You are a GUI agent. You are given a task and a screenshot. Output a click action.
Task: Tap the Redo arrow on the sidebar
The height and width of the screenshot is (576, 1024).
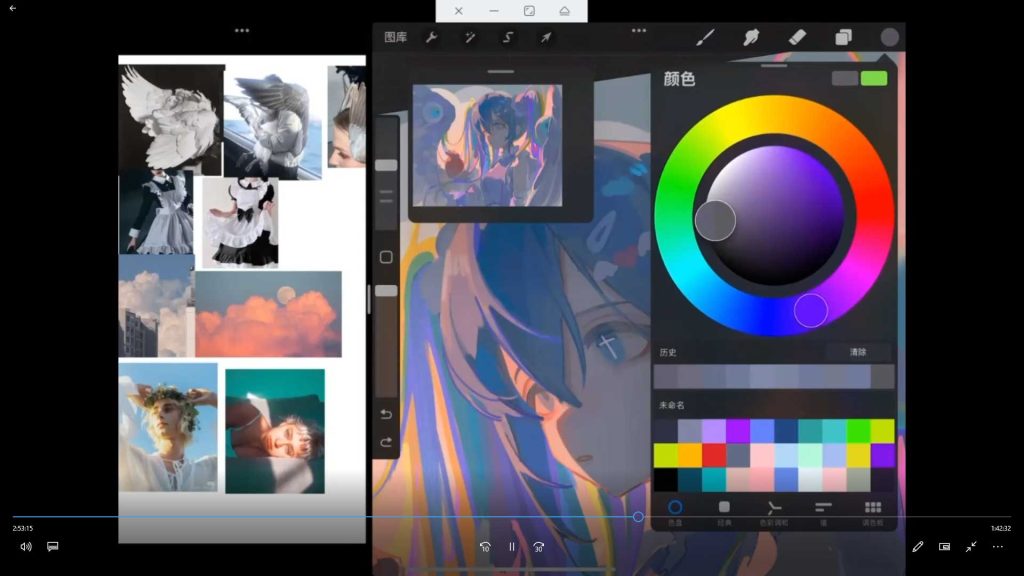pos(386,442)
